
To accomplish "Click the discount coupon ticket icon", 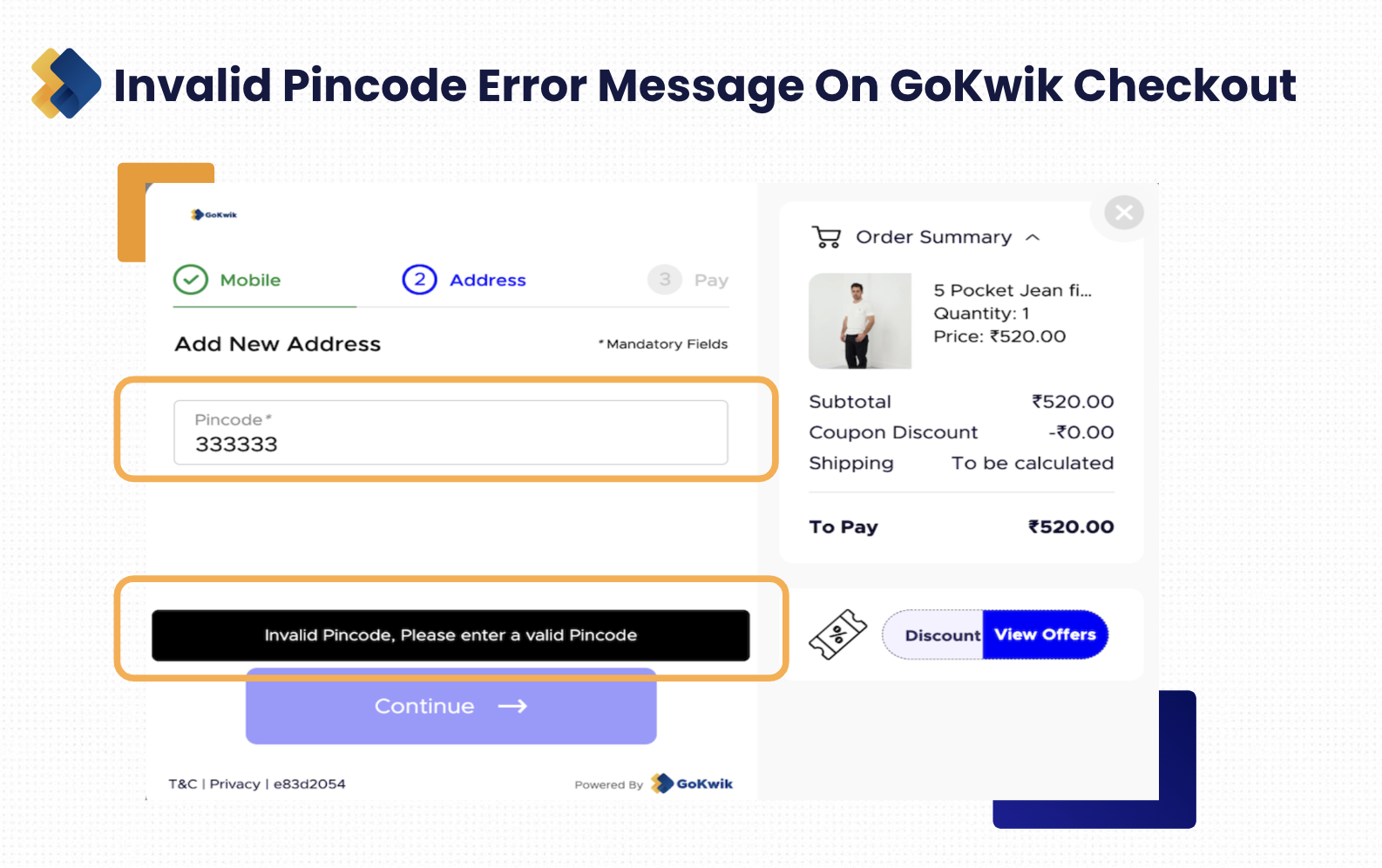I will [x=837, y=634].
